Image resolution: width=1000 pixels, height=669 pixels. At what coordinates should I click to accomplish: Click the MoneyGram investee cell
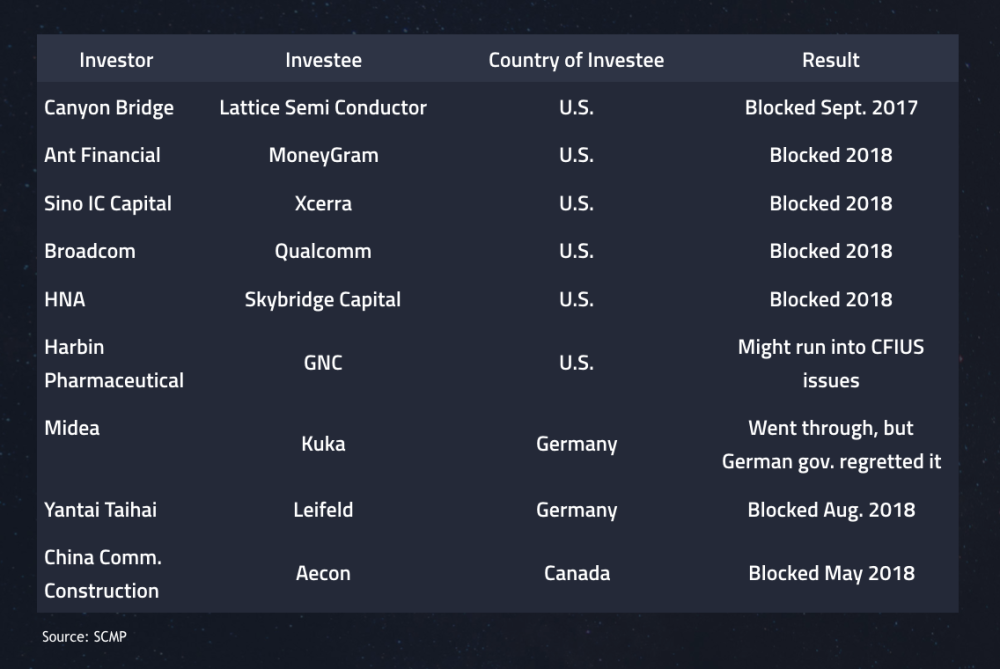click(x=323, y=156)
